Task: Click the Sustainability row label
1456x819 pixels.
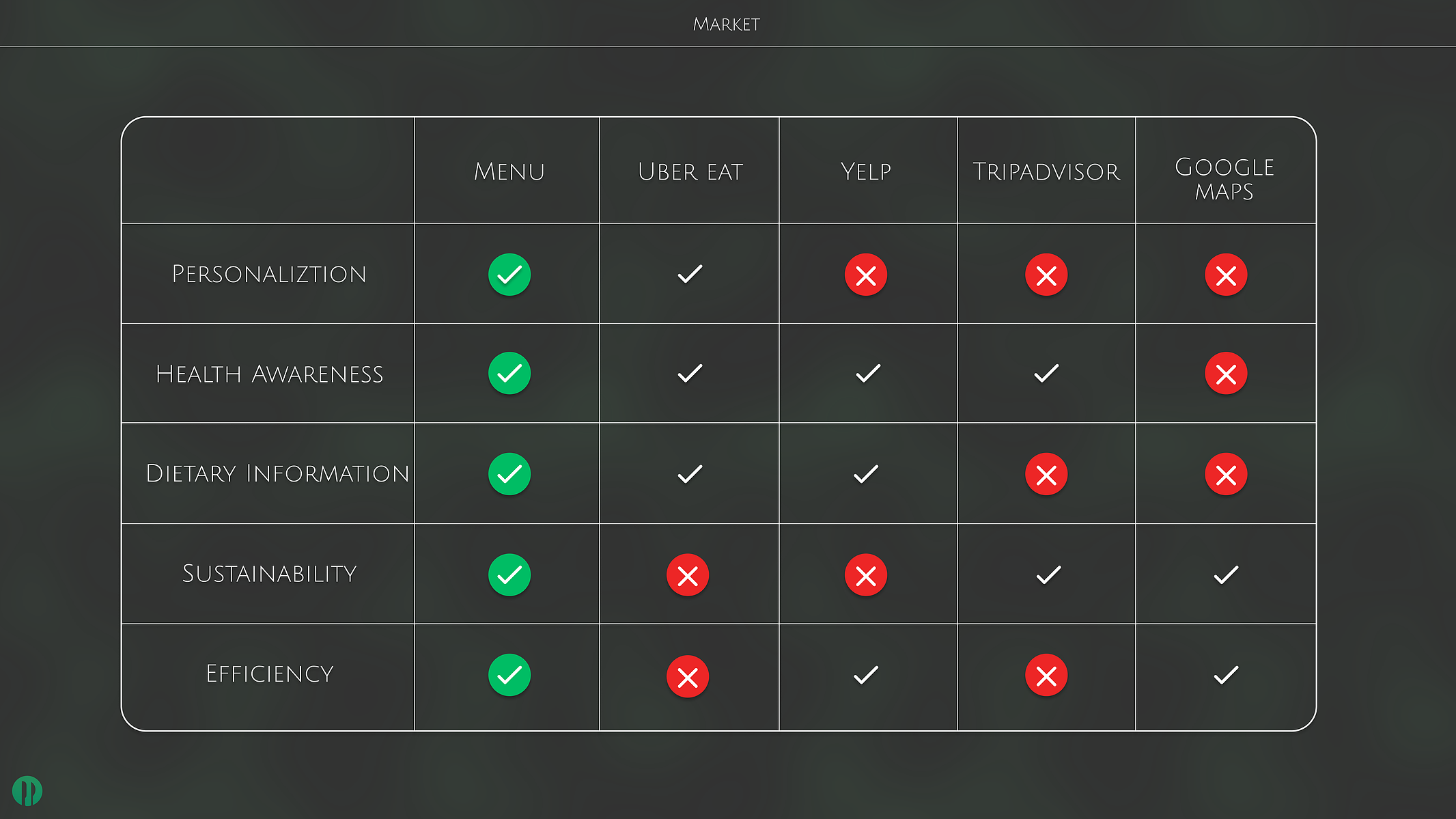Action: [269, 574]
